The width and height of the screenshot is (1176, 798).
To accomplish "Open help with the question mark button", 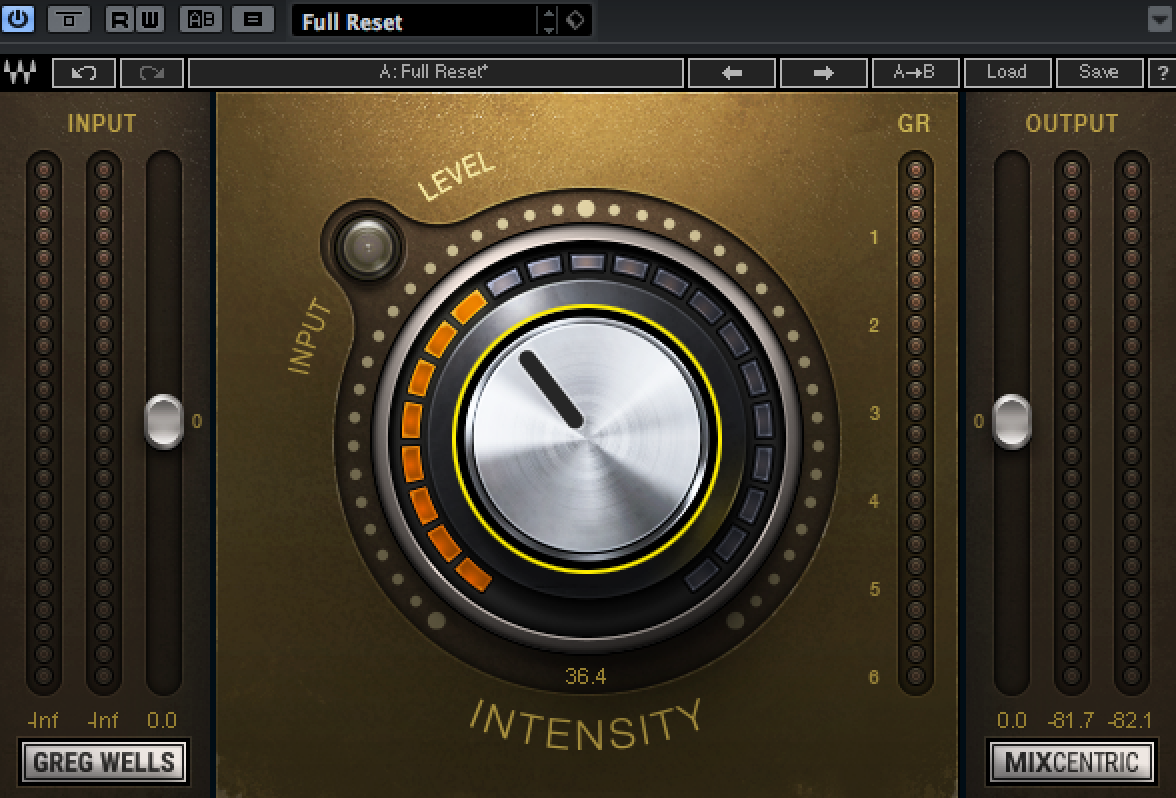I will coord(1162,73).
